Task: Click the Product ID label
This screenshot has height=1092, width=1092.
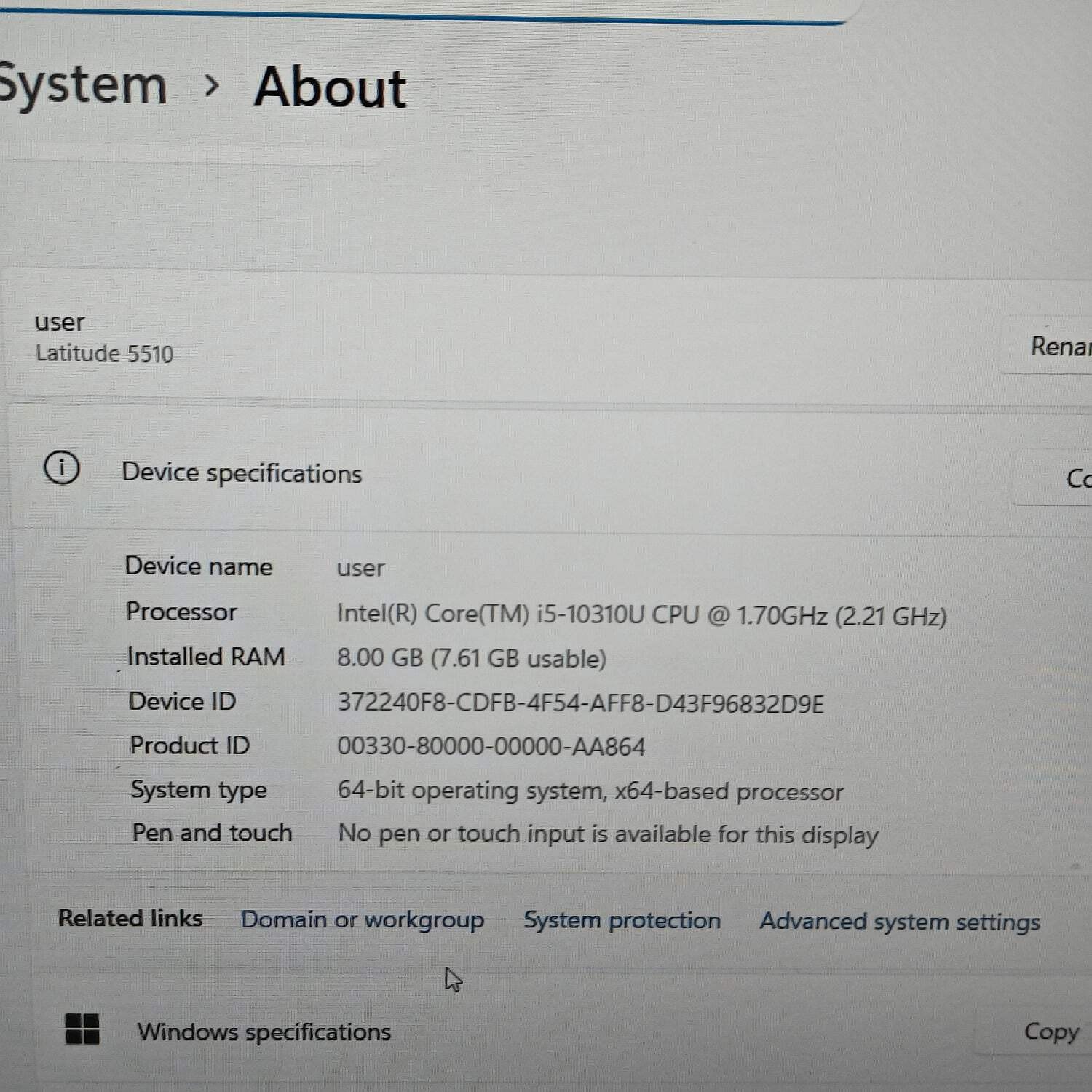Action: 189,745
